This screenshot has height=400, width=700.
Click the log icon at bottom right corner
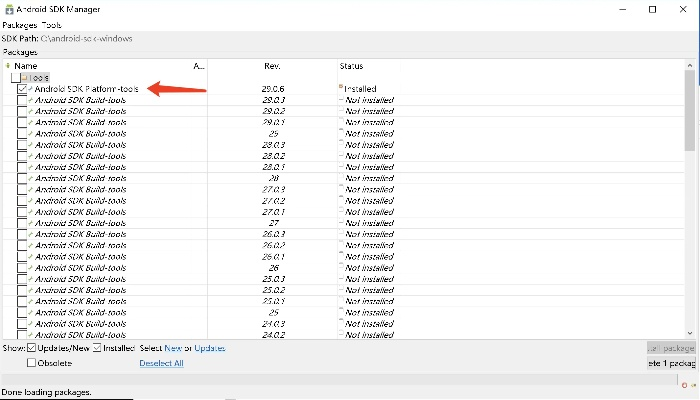click(x=694, y=385)
